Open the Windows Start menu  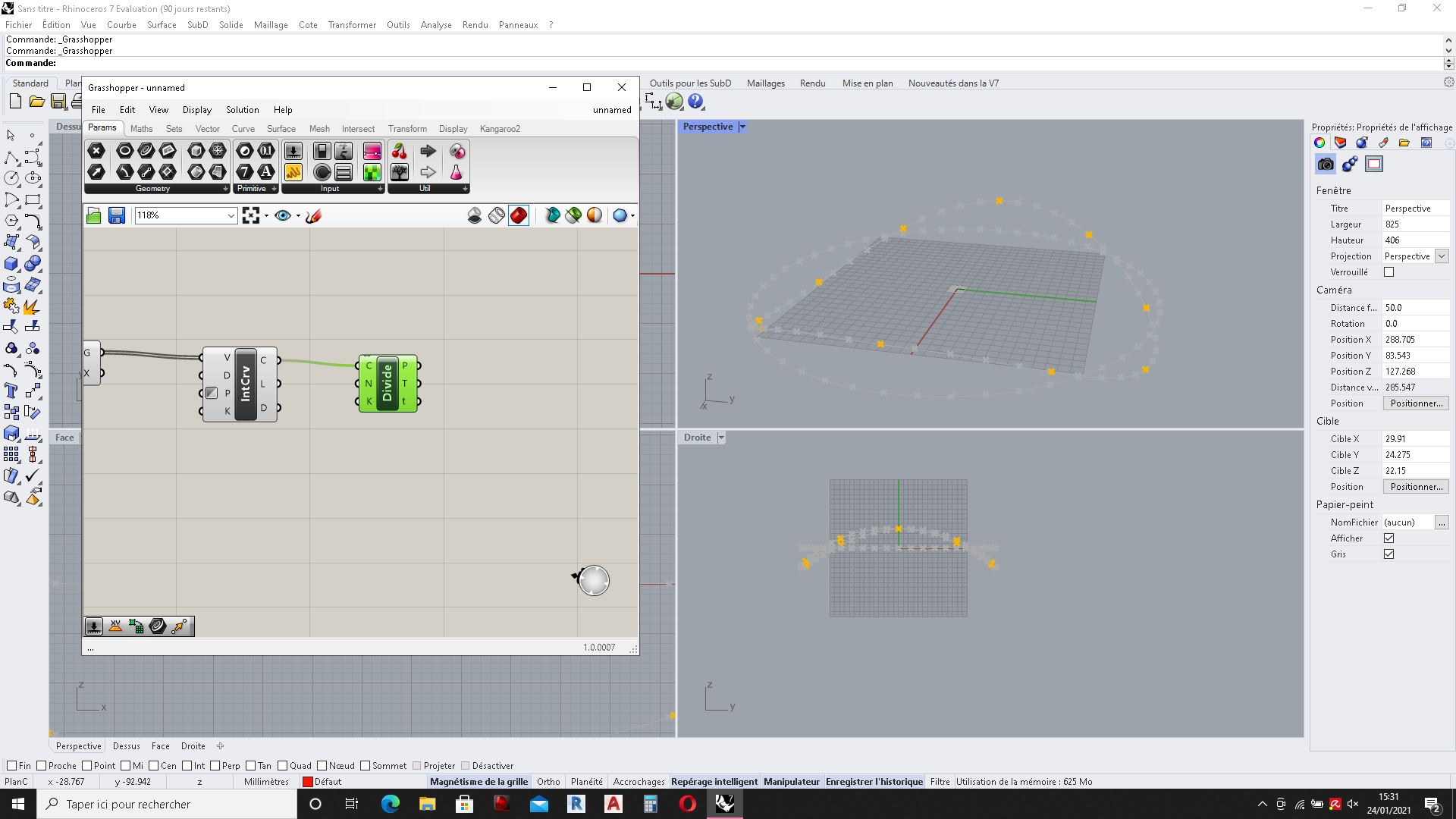tap(18, 804)
